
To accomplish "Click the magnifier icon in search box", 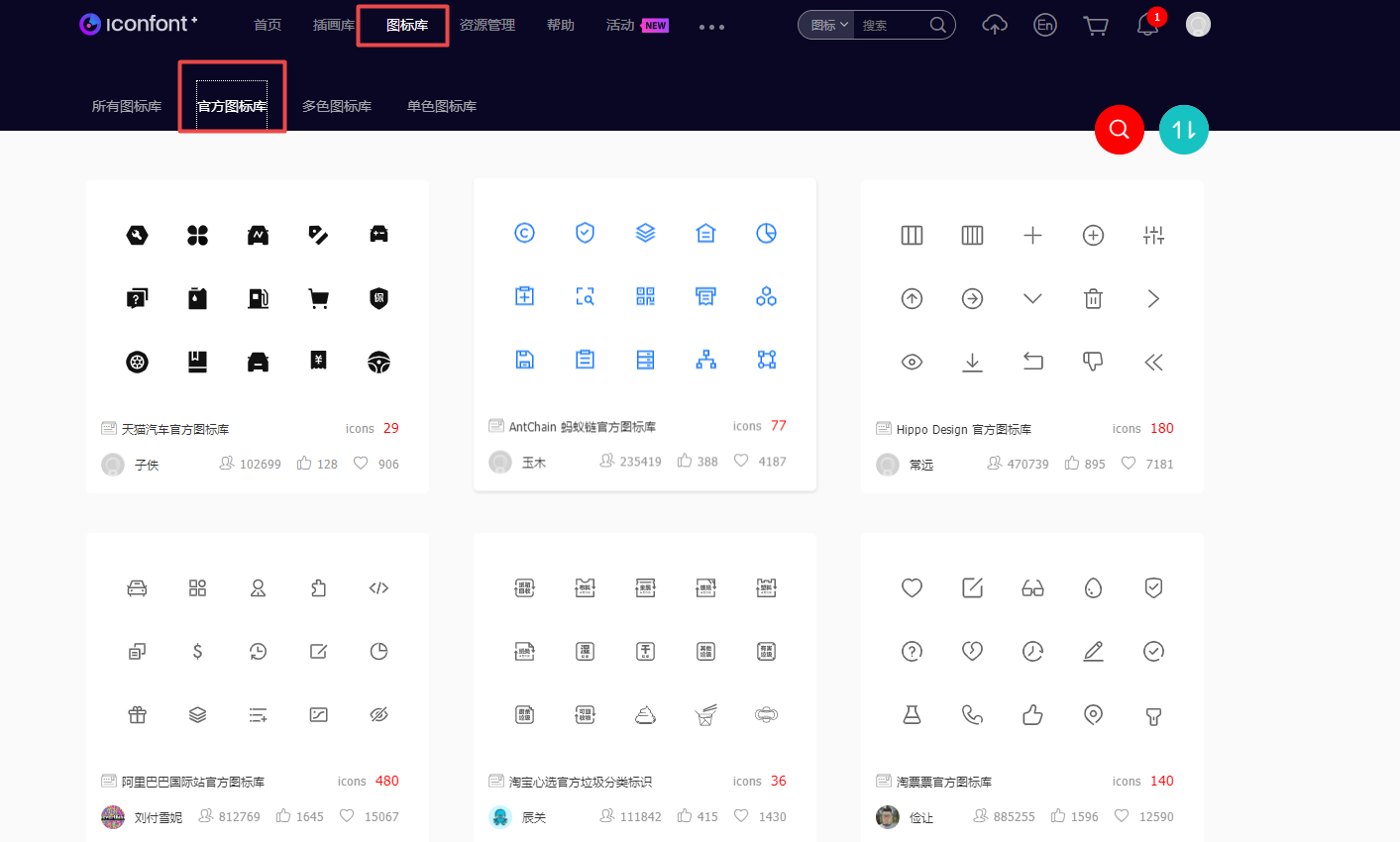I will click(x=937, y=25).
